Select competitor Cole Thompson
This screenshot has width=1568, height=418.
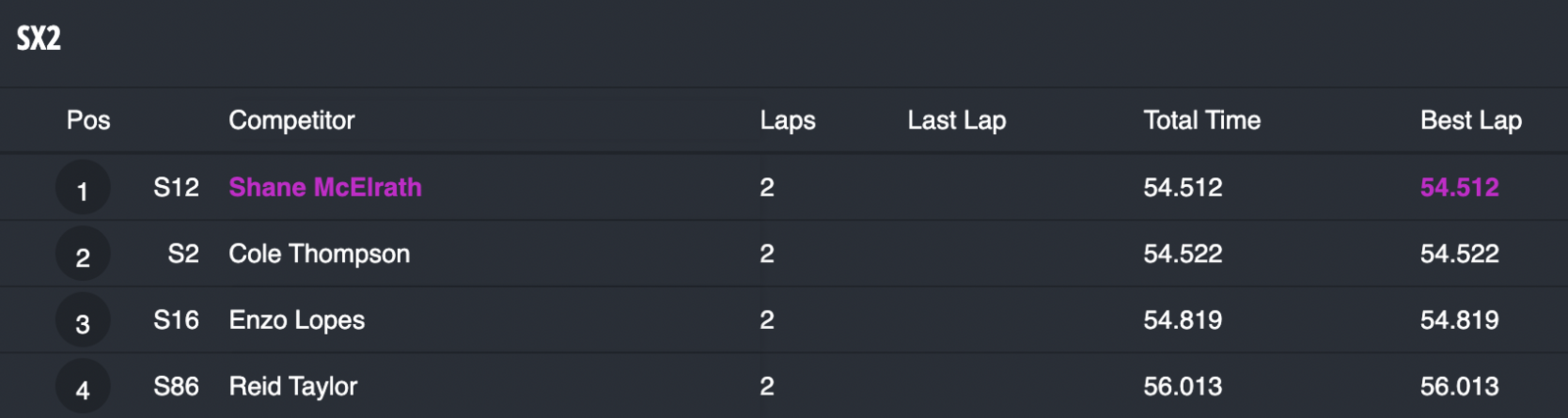[318, 254]
